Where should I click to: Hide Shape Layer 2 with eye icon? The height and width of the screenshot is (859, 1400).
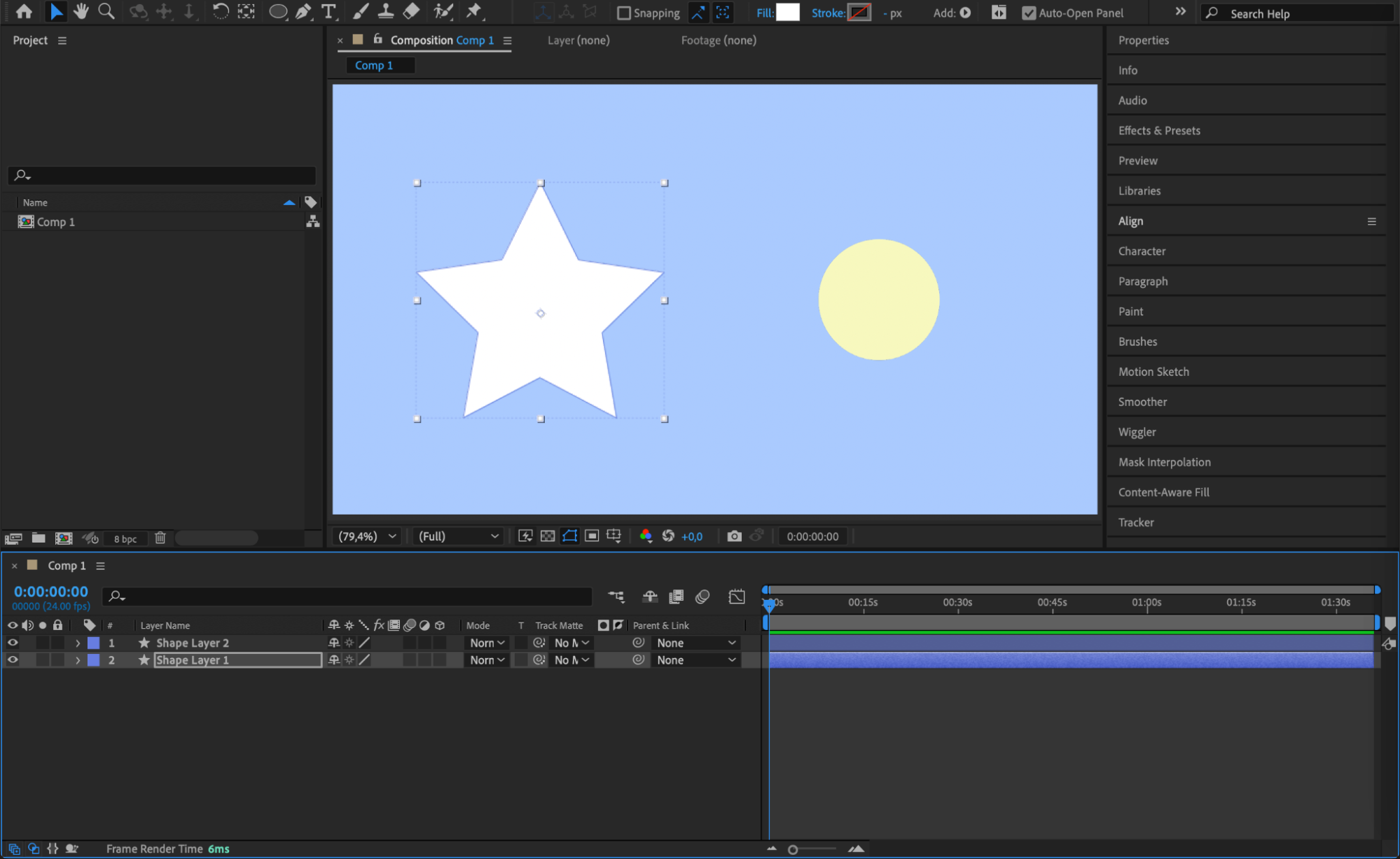[13, 643]
